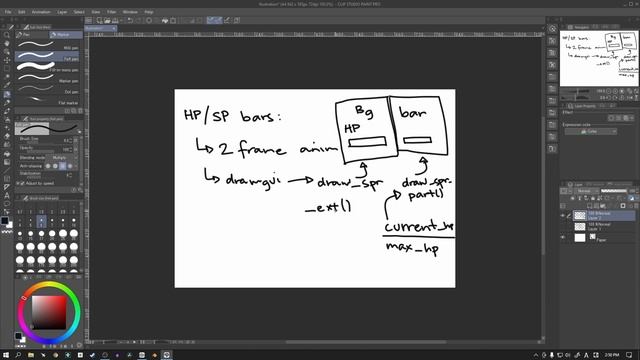Open the pen Blending mode Multiply dropdown
The image size is (640, 360).
click(x=62, y=158)
